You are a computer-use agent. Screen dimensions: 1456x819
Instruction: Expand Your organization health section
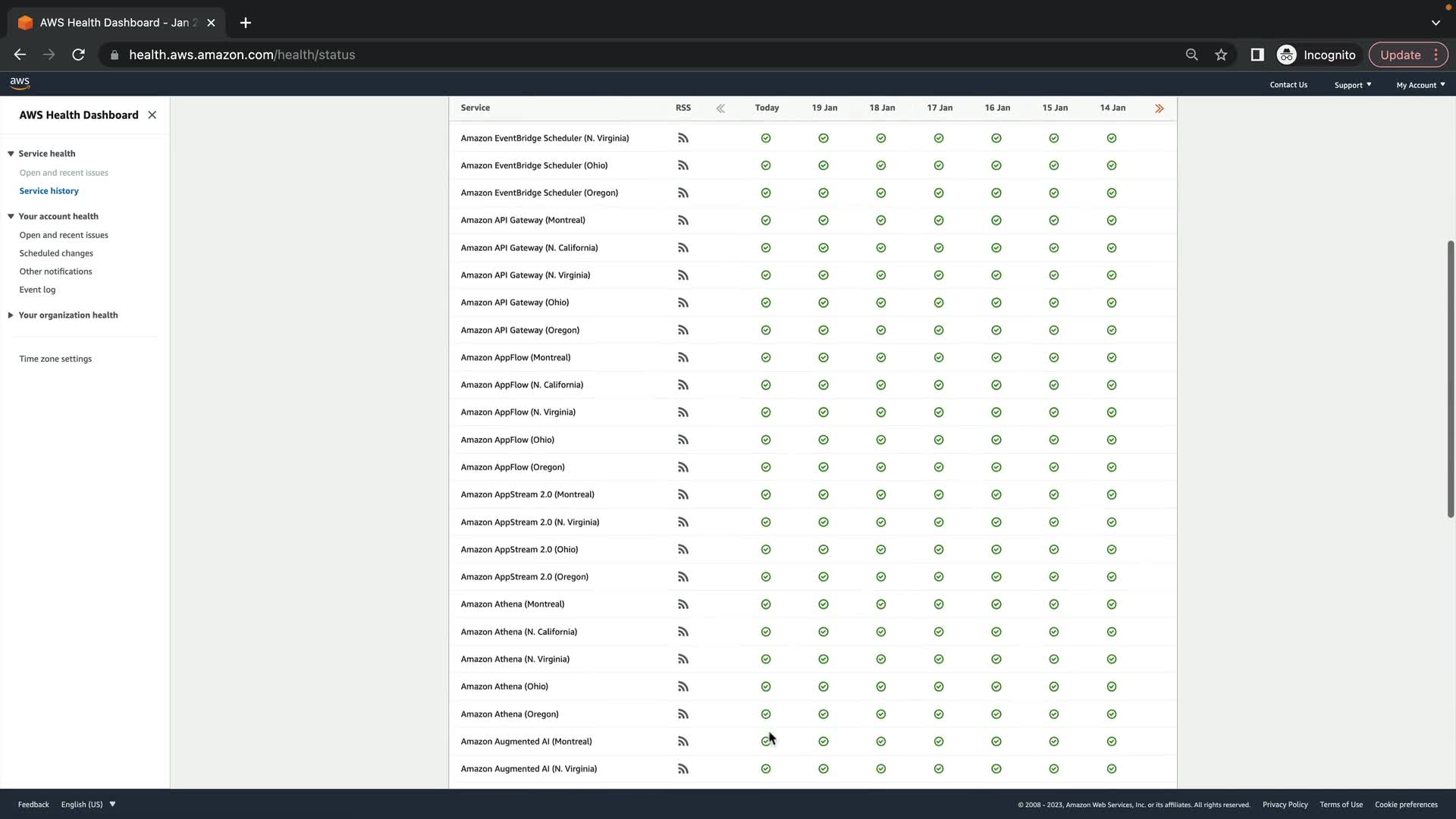point(11,315)
